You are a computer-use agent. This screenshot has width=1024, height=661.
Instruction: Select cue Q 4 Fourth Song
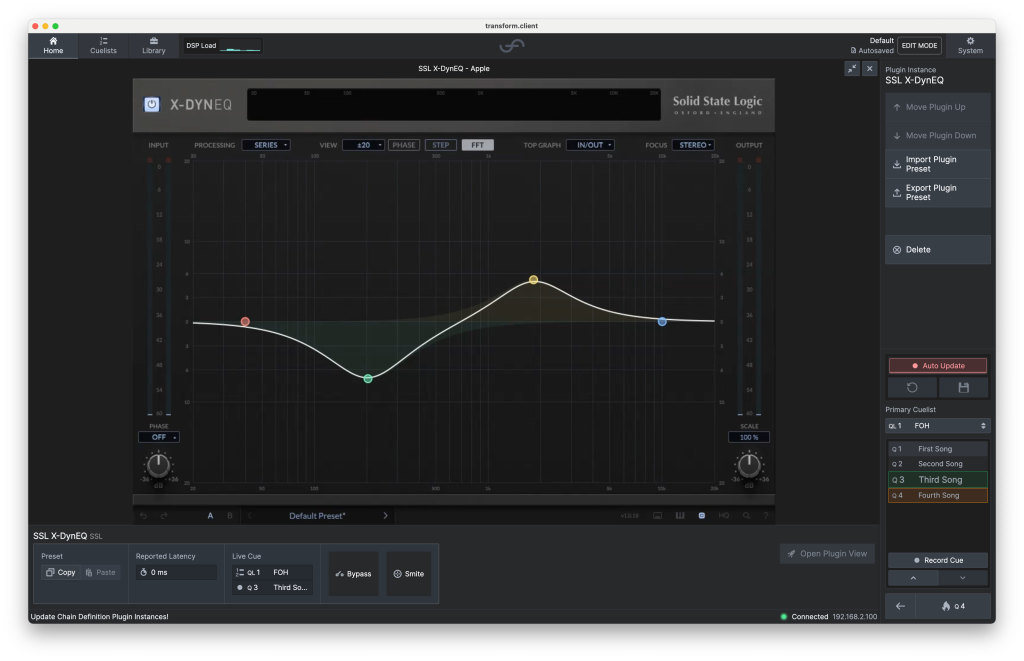[x=938, y=496]
